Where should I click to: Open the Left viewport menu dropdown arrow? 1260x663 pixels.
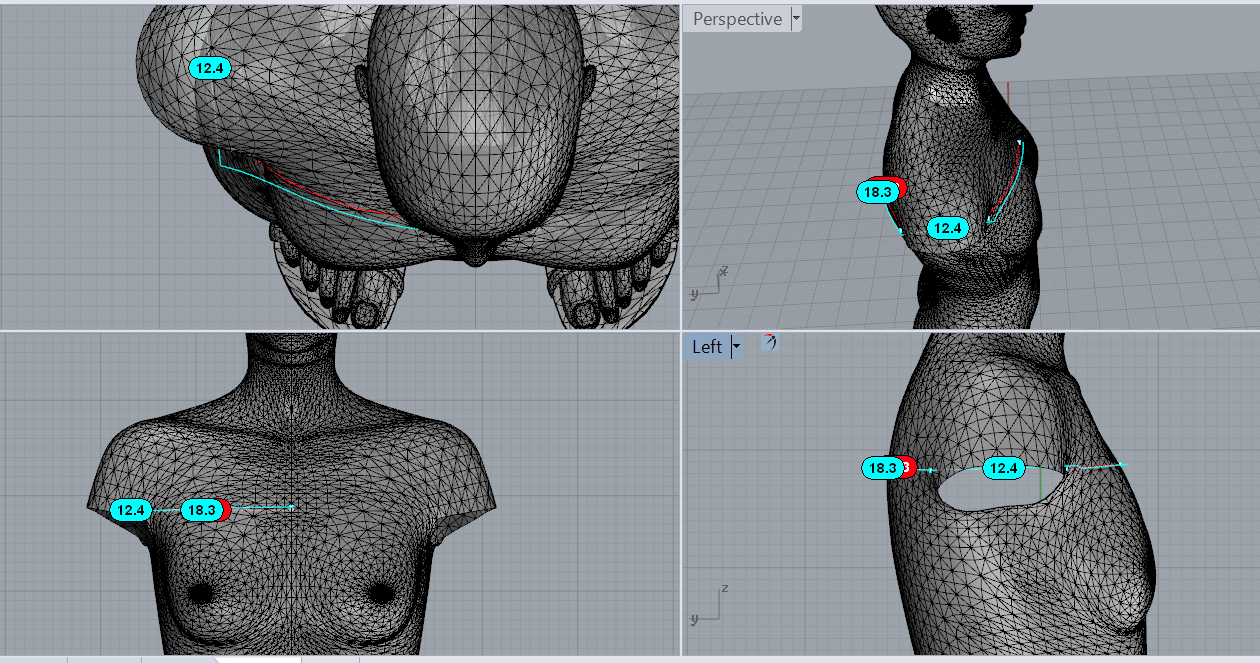(736, 347)
